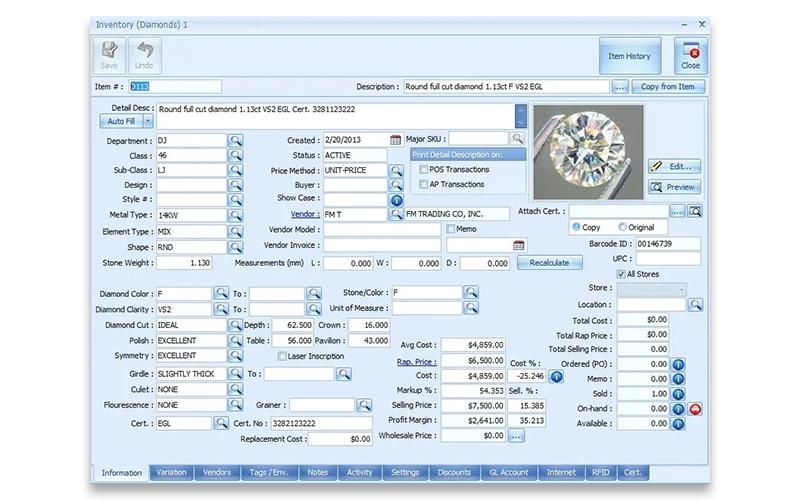The height and width of the screenshot is (500, 800).
Task: Click Wholesale Price ellipsis button
Action: point(516,436)
